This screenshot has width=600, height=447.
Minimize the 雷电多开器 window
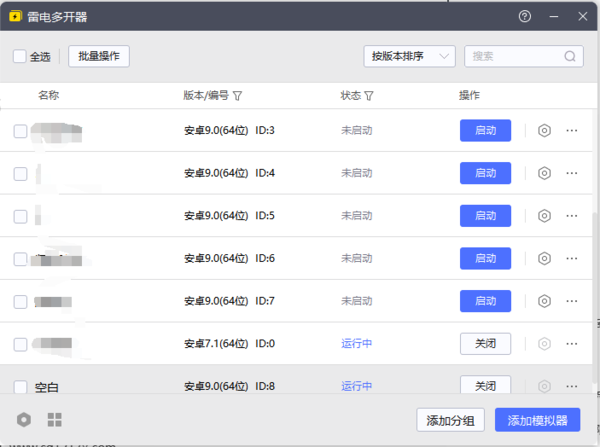[x=553, y=16]
